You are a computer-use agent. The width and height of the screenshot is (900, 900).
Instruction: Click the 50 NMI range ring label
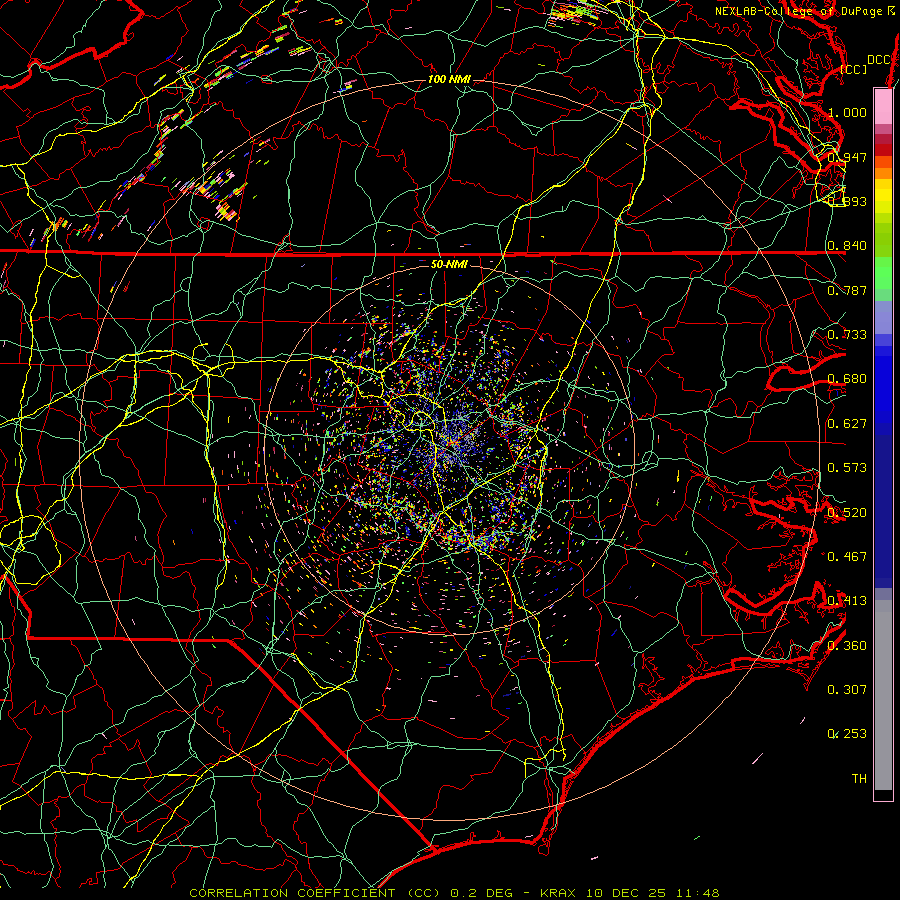pos(449,265)
